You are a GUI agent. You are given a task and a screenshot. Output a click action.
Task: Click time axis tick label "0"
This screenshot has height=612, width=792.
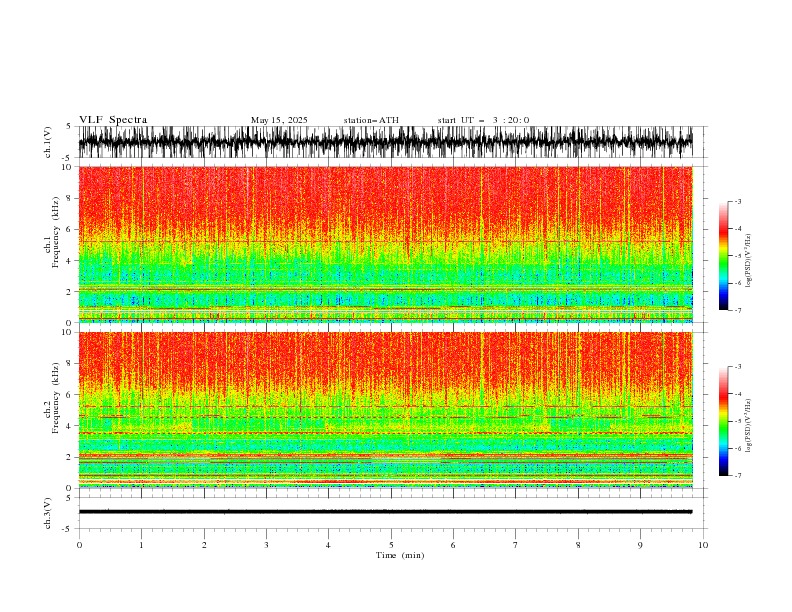click(x=79, y=545)
